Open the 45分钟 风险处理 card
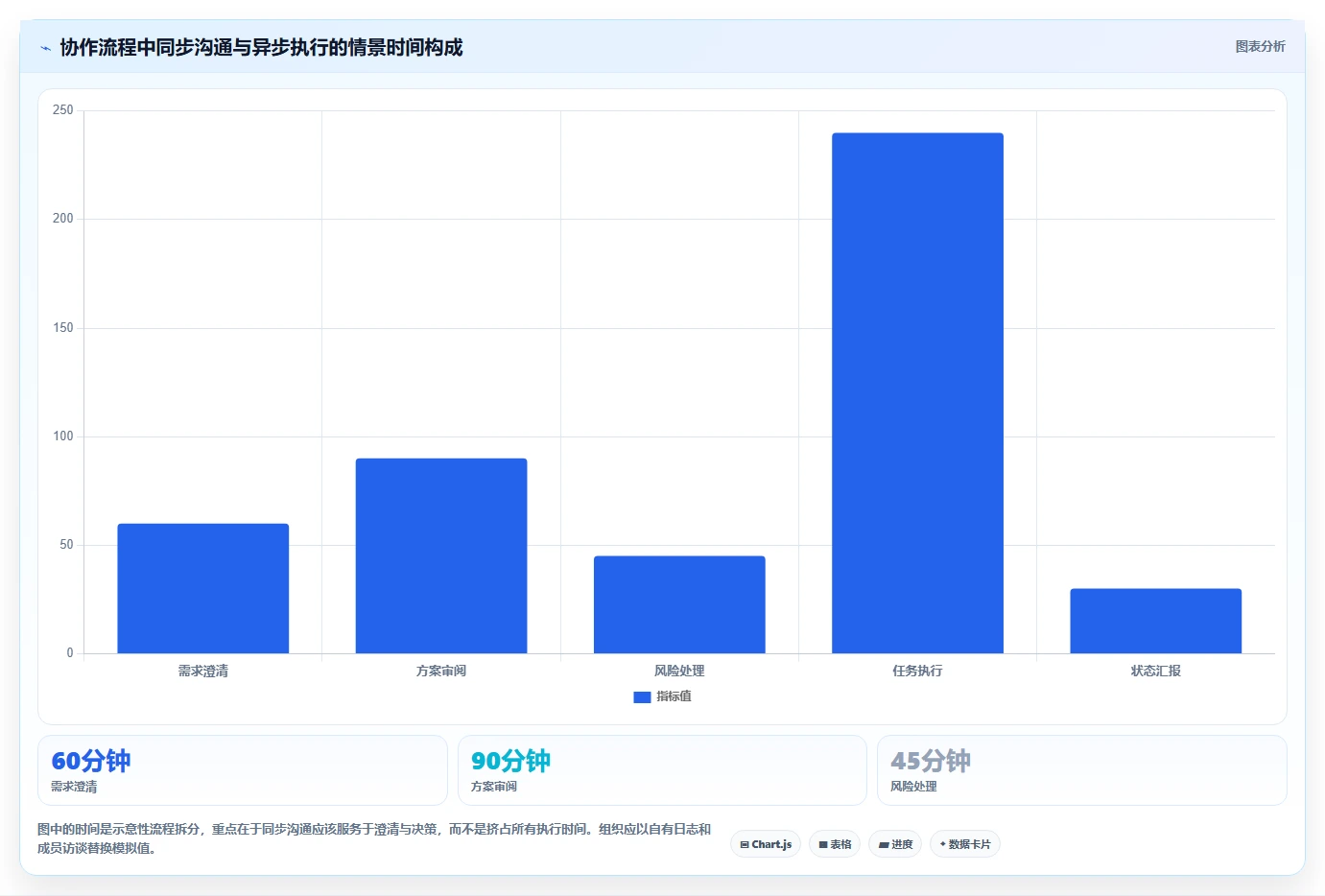The width and height of the screenshot is (1325, 896). (x=1082, y=770)
